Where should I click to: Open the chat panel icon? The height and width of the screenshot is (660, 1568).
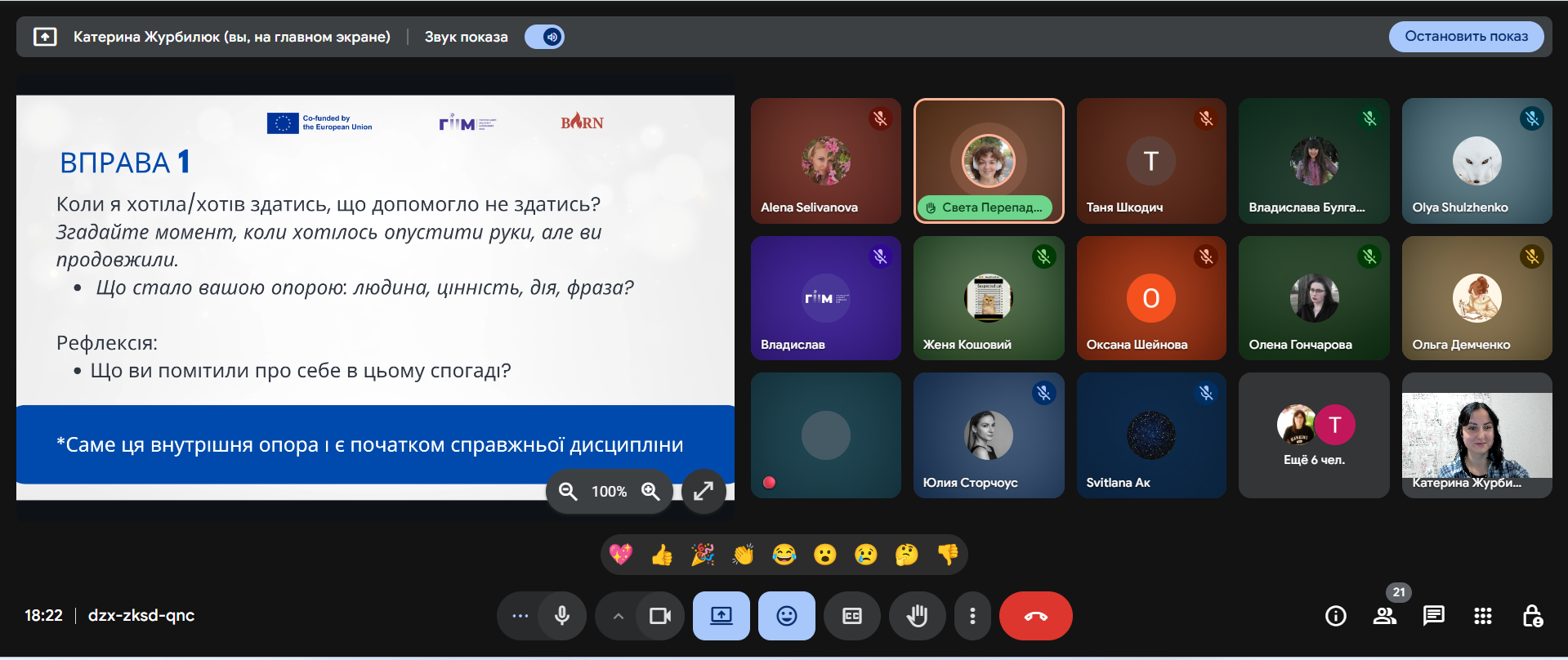(1433, 616)
